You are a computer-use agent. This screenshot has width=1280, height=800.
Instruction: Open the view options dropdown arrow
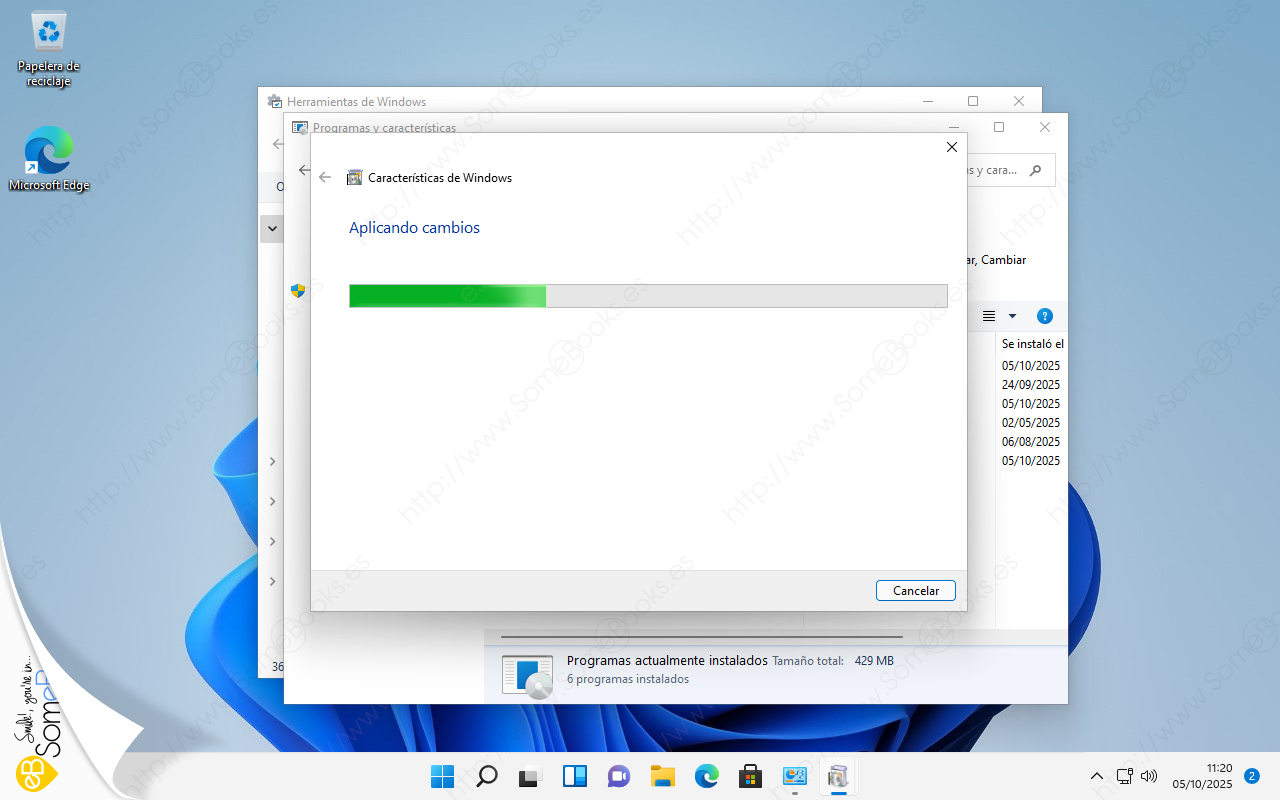tap(1012, 316)
